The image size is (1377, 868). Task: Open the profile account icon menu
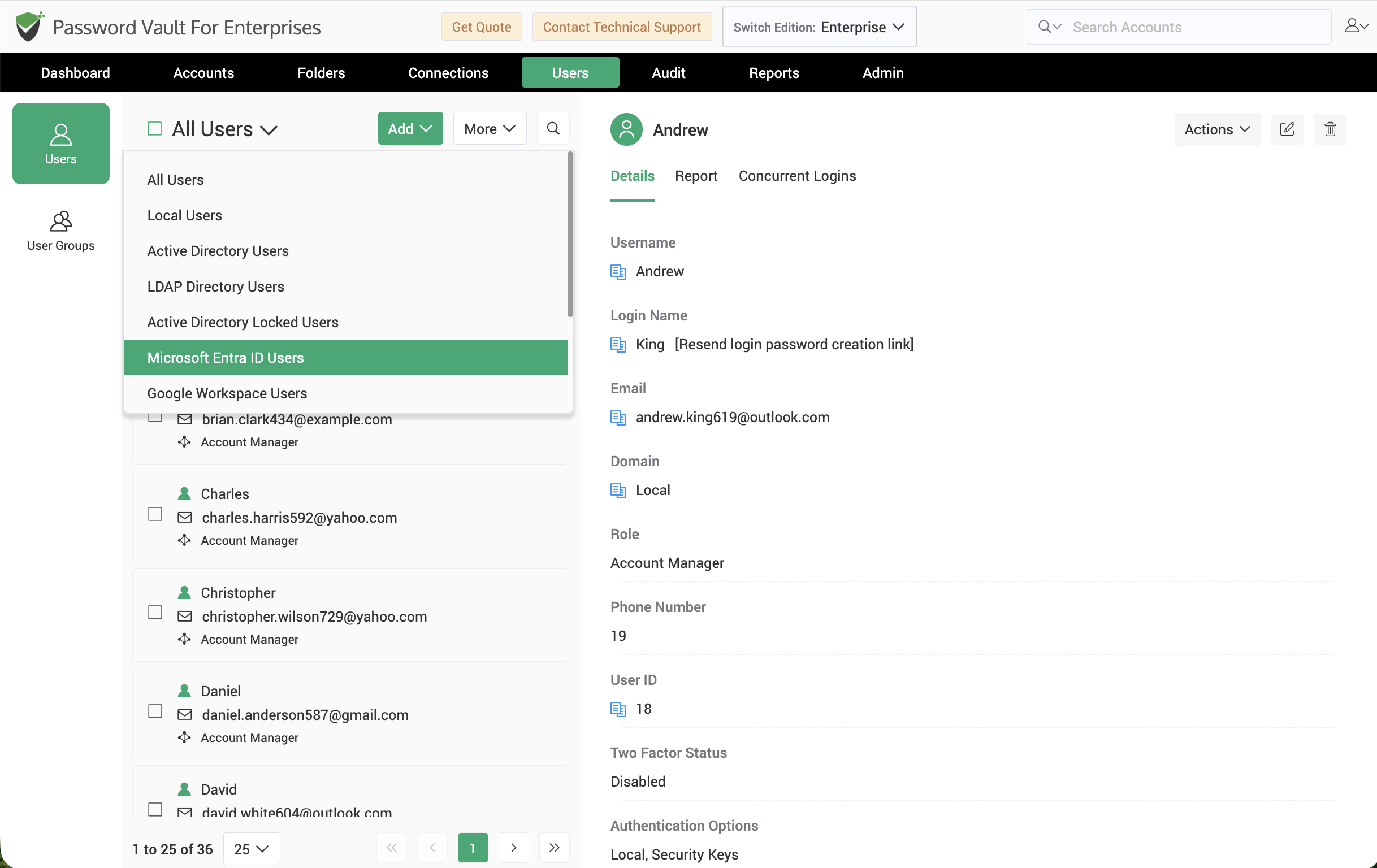pyautogui.click(x=1356, y=27)
